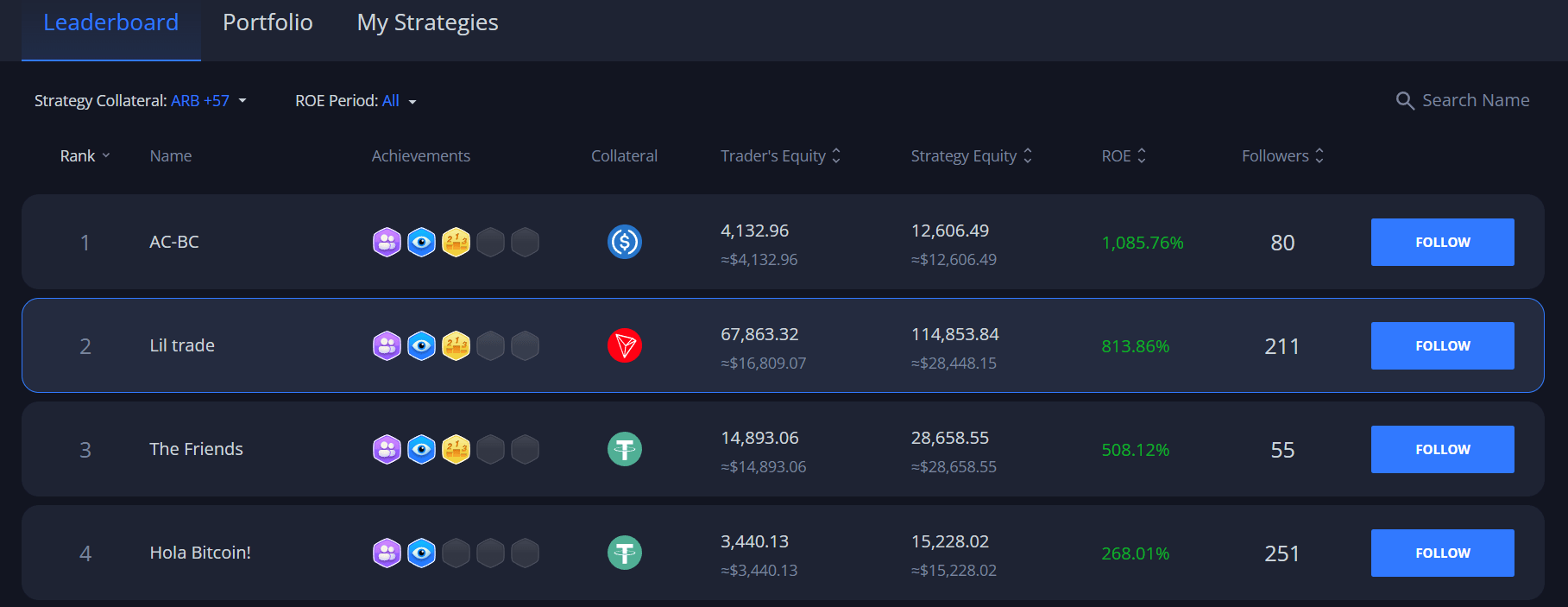Click the Tether icon in The Friends row
Screen dimensions: 1568x607
coord(624,449)
